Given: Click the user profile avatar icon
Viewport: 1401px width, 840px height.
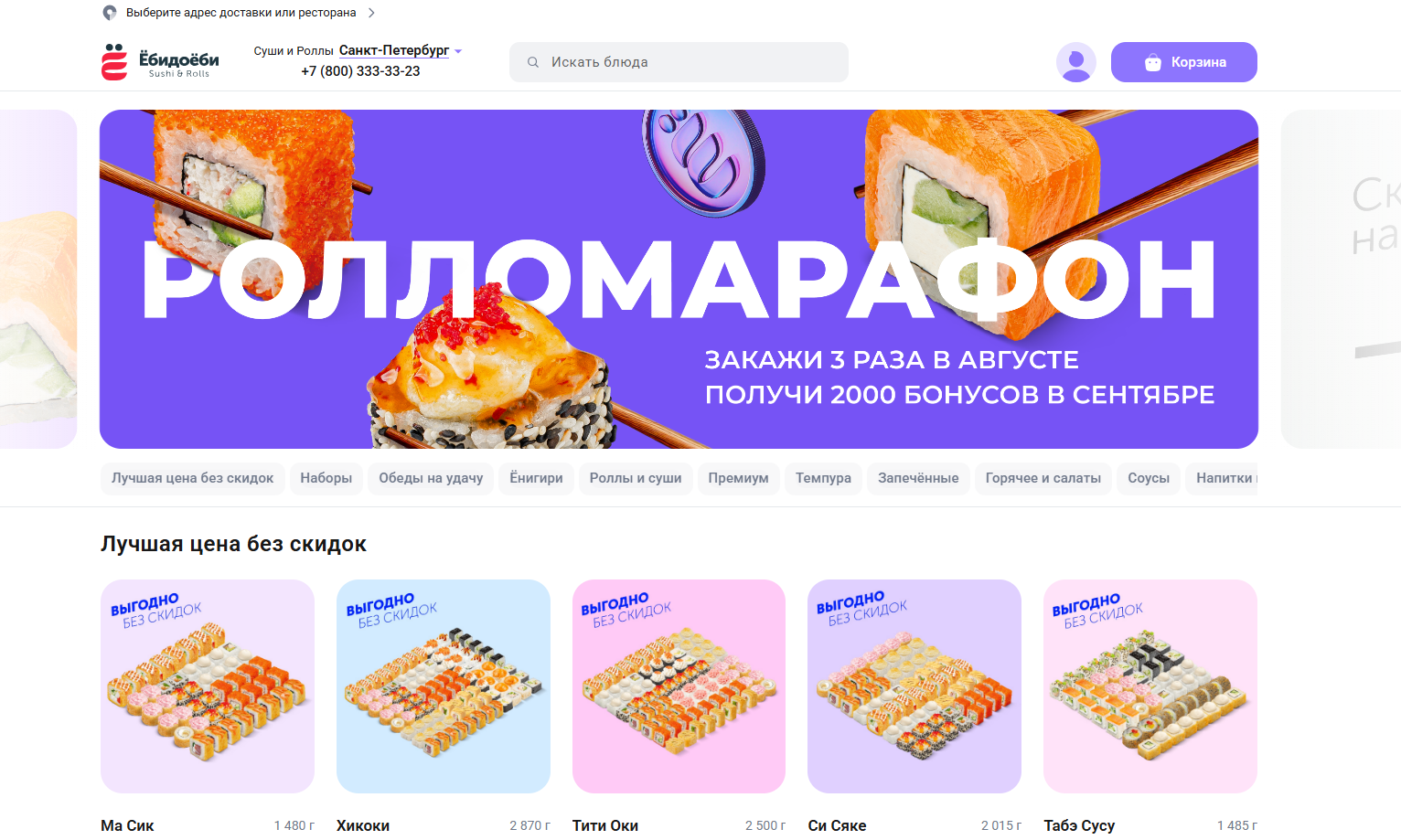Looking at the screenshot, I should click(1076, 62).
